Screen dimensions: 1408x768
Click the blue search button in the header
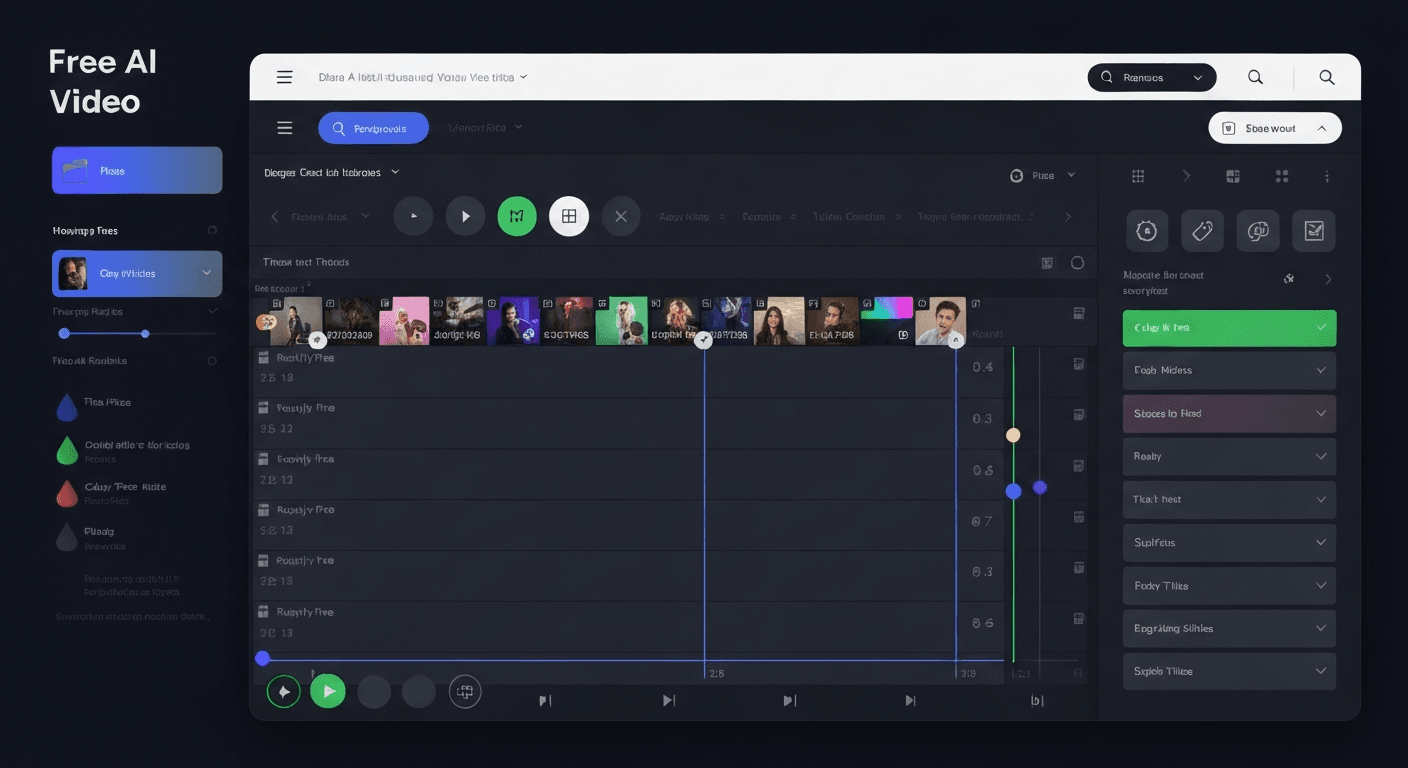point(373,127)
